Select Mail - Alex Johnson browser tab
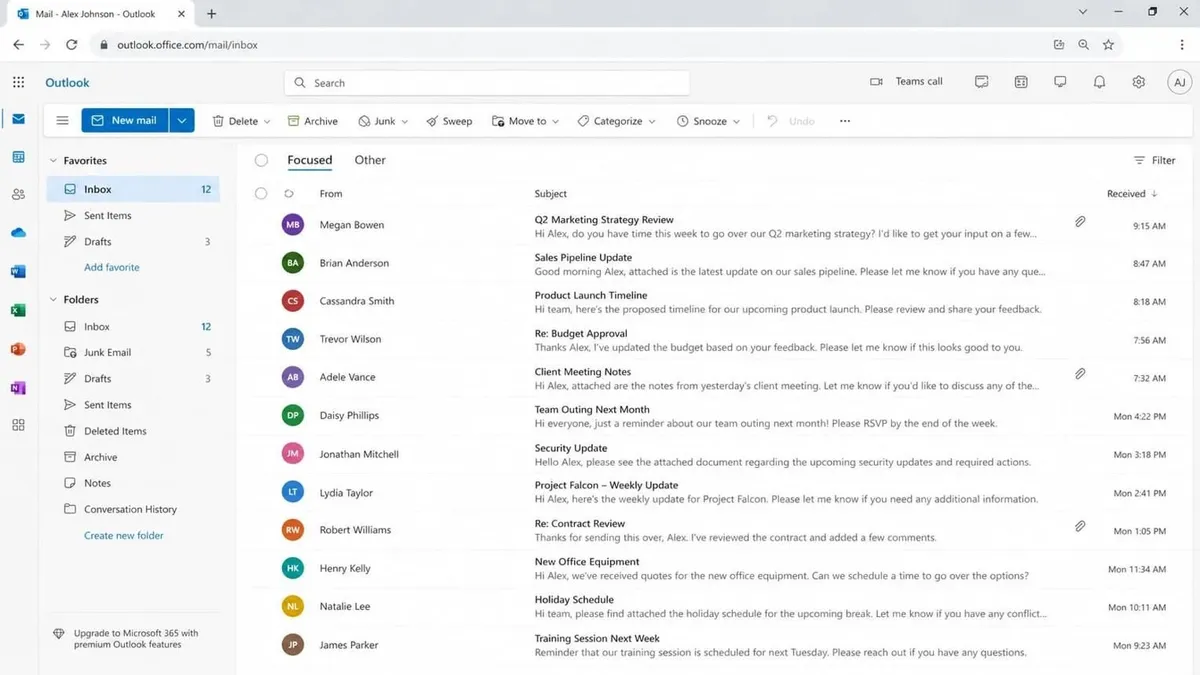This screenshot has width=1200, height=675. coord(100,14)
